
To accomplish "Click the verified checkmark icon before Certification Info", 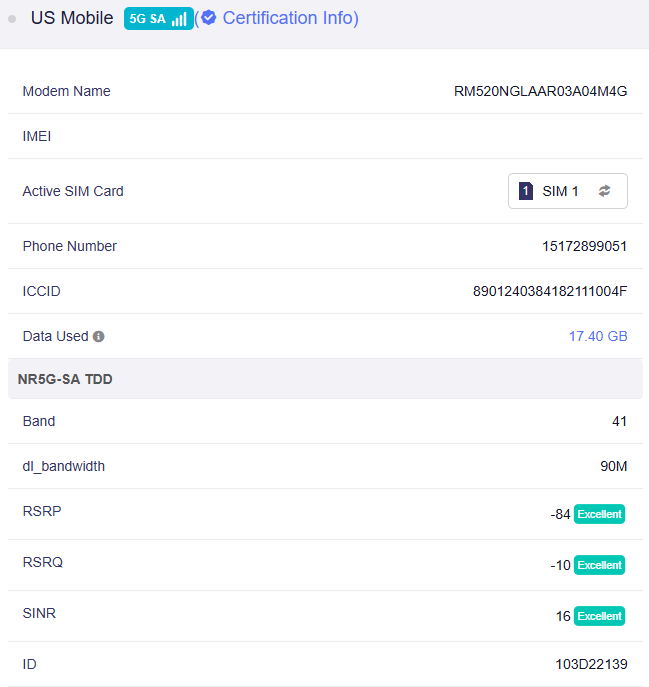I will coord(209,18).
